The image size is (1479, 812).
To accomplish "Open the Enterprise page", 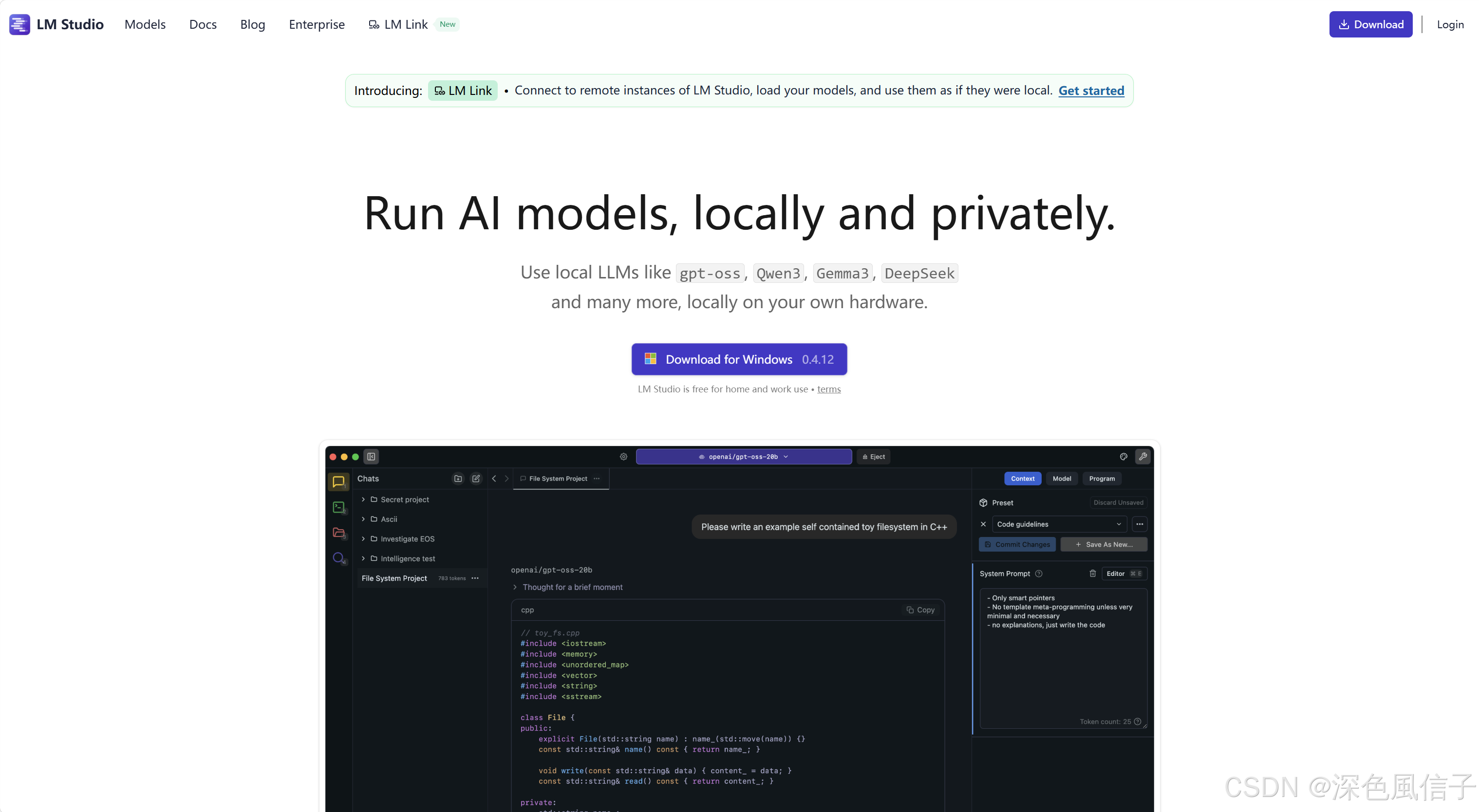I will 317,24.
